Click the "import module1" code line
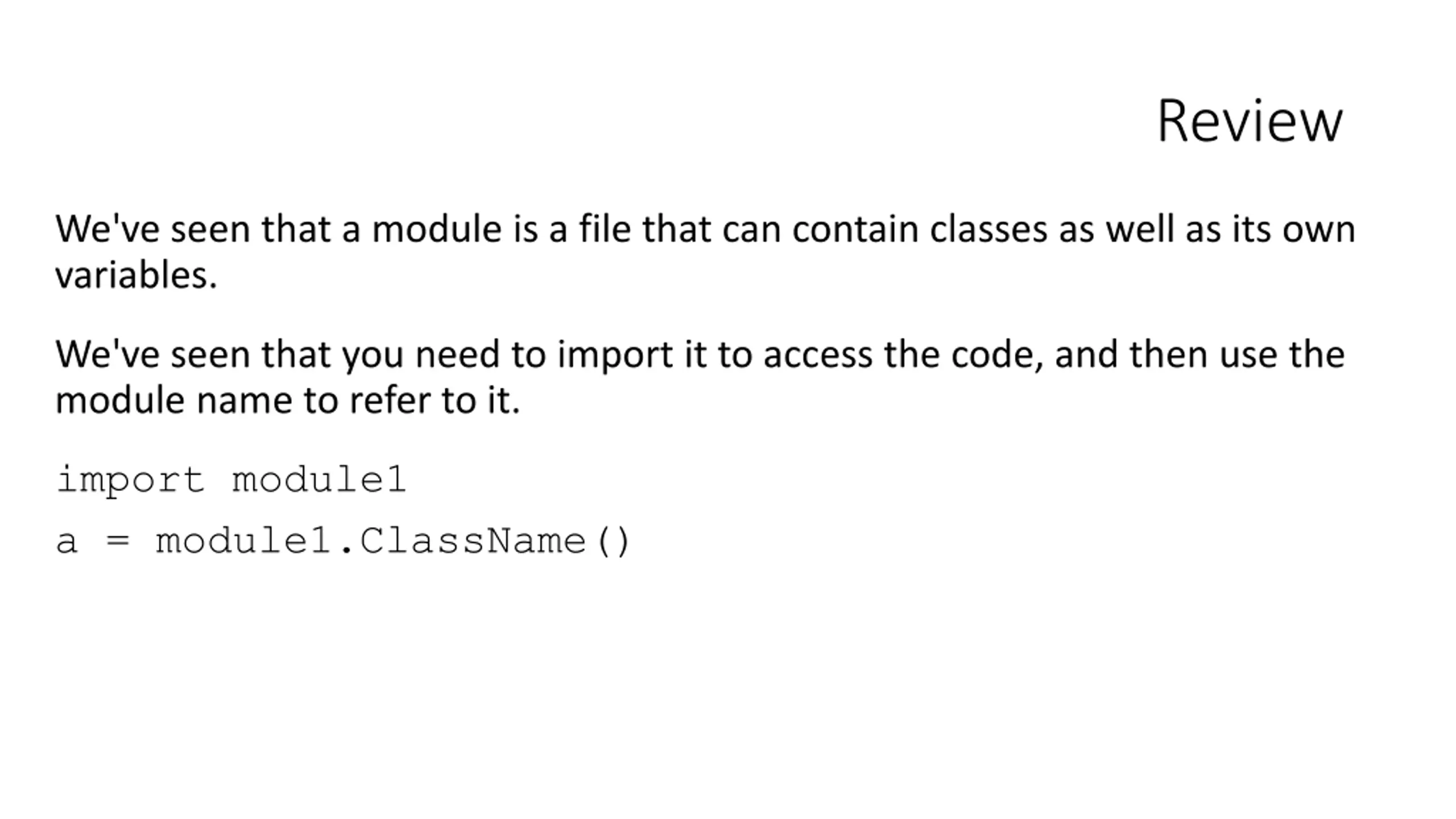 pyautogui.click(x=231, y=479)
